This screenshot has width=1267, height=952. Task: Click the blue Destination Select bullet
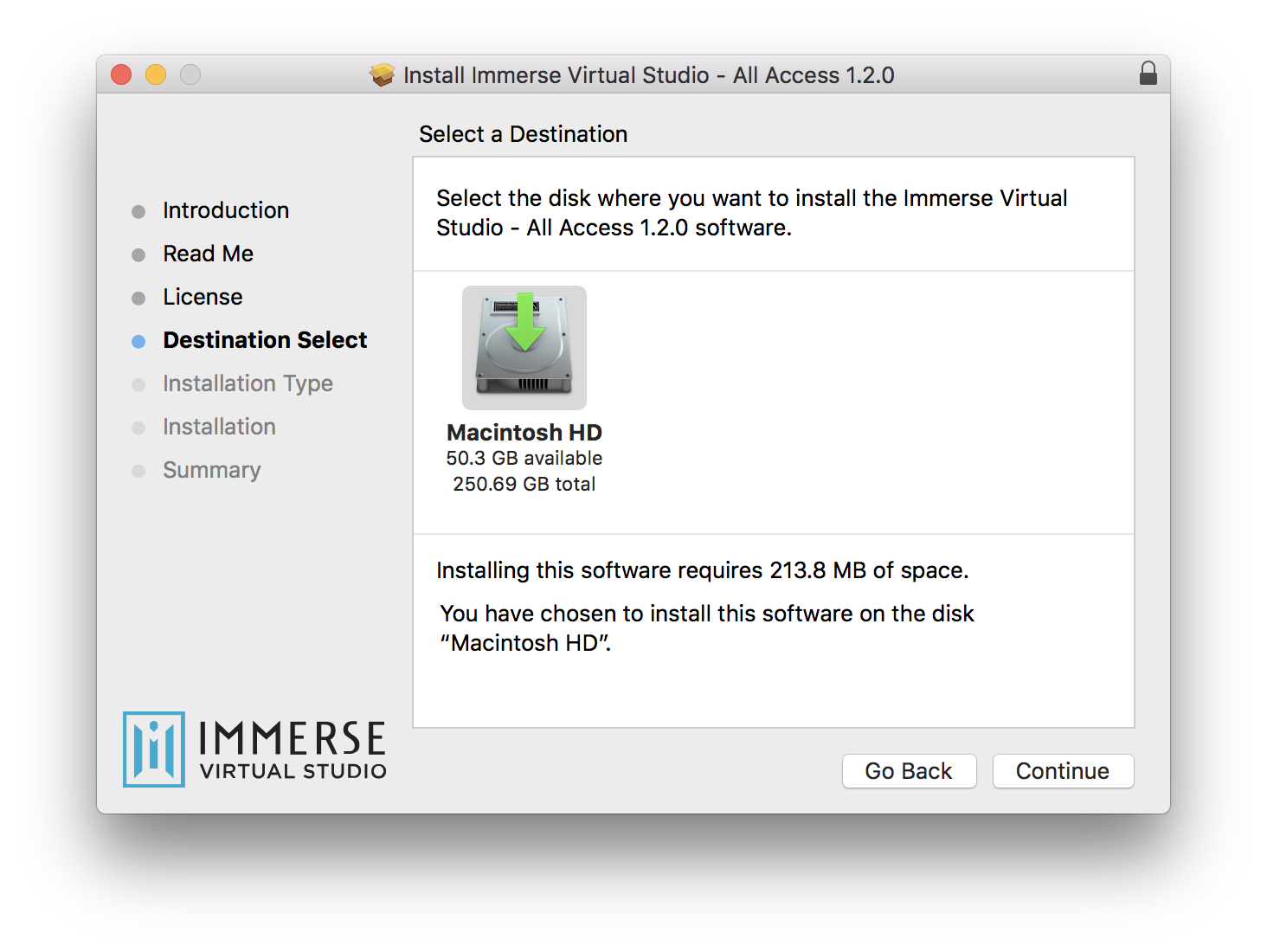tap(138, 342)
